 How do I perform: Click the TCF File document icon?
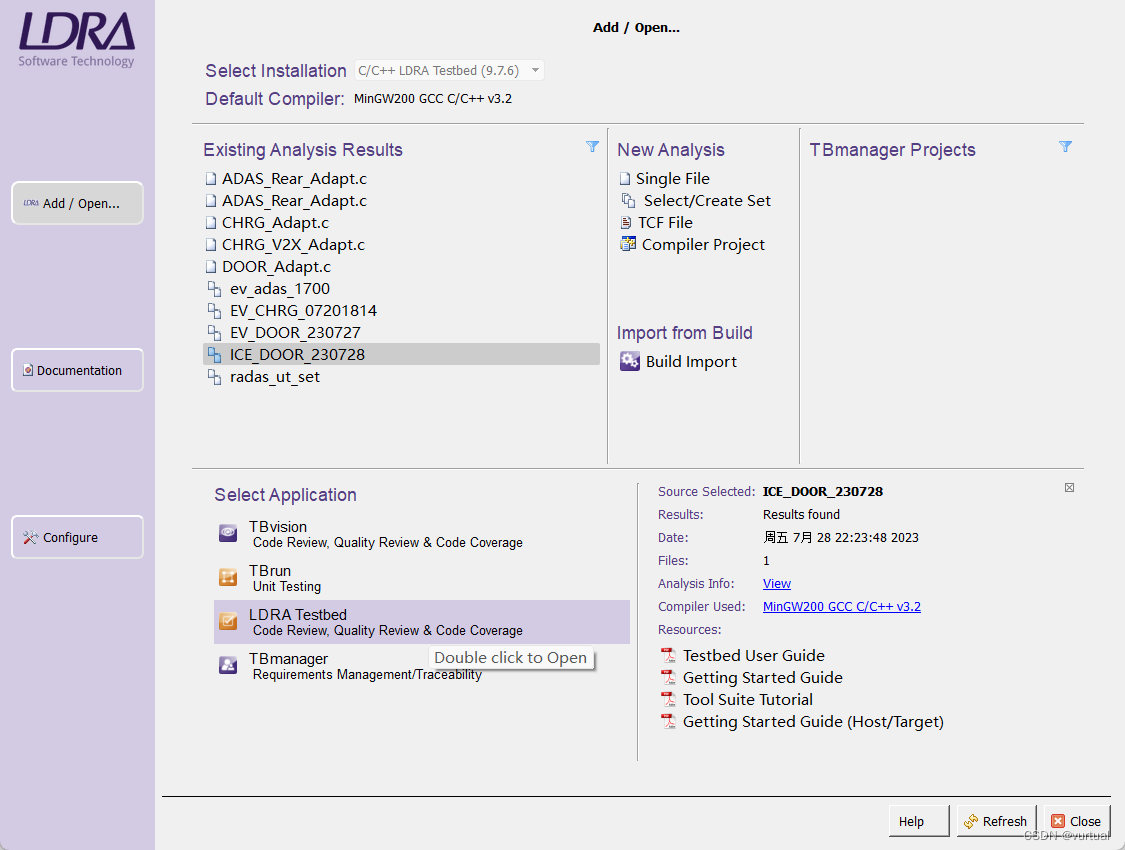coord(626,222)
